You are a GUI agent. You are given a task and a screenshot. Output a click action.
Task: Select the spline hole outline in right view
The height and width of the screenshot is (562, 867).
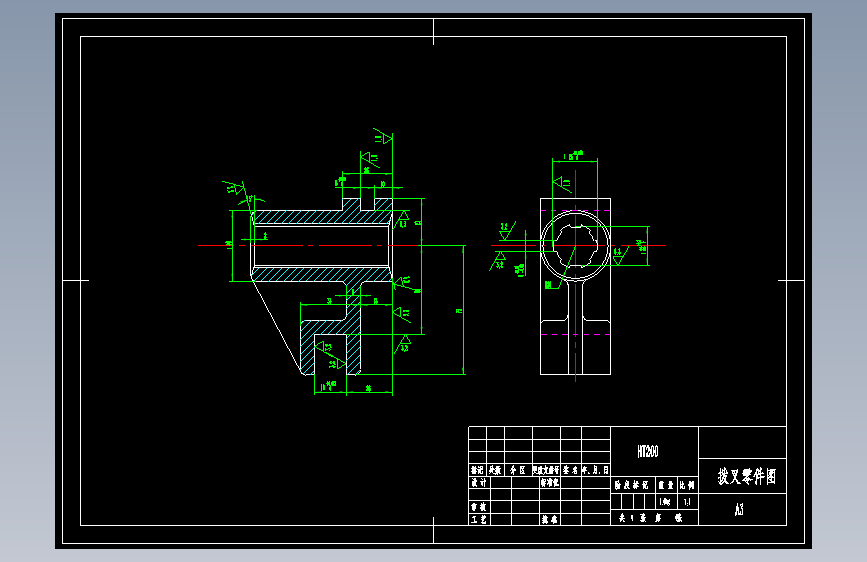click(x=576, y=246)
